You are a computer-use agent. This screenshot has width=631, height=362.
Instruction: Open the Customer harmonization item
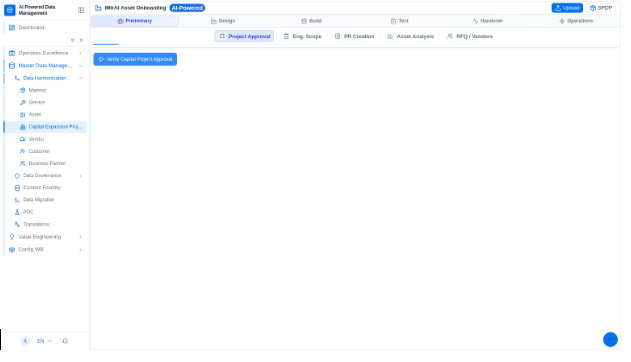pyautogui.click(x=45, y=151)
